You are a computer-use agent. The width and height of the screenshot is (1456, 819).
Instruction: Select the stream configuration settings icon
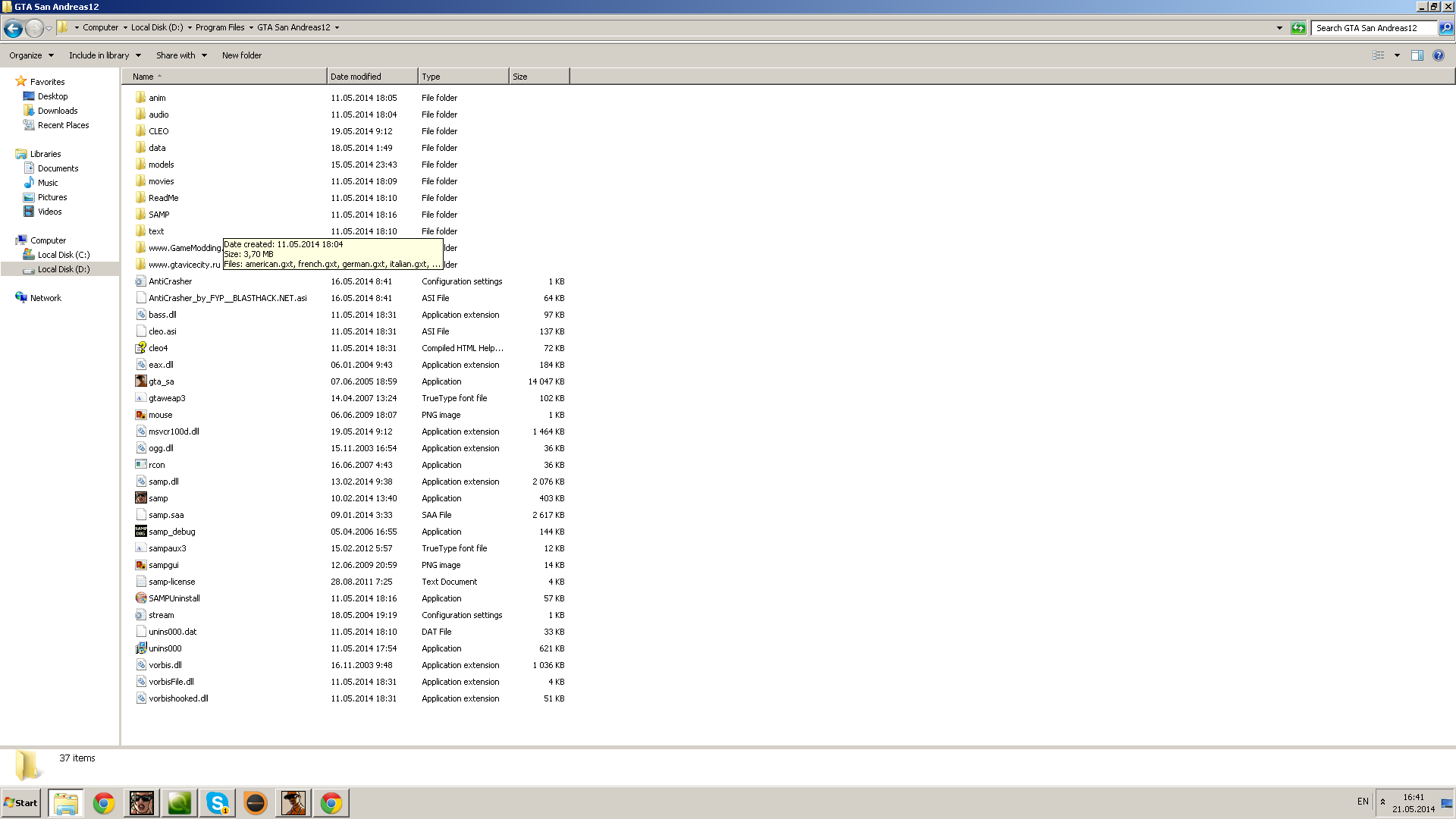140,614
